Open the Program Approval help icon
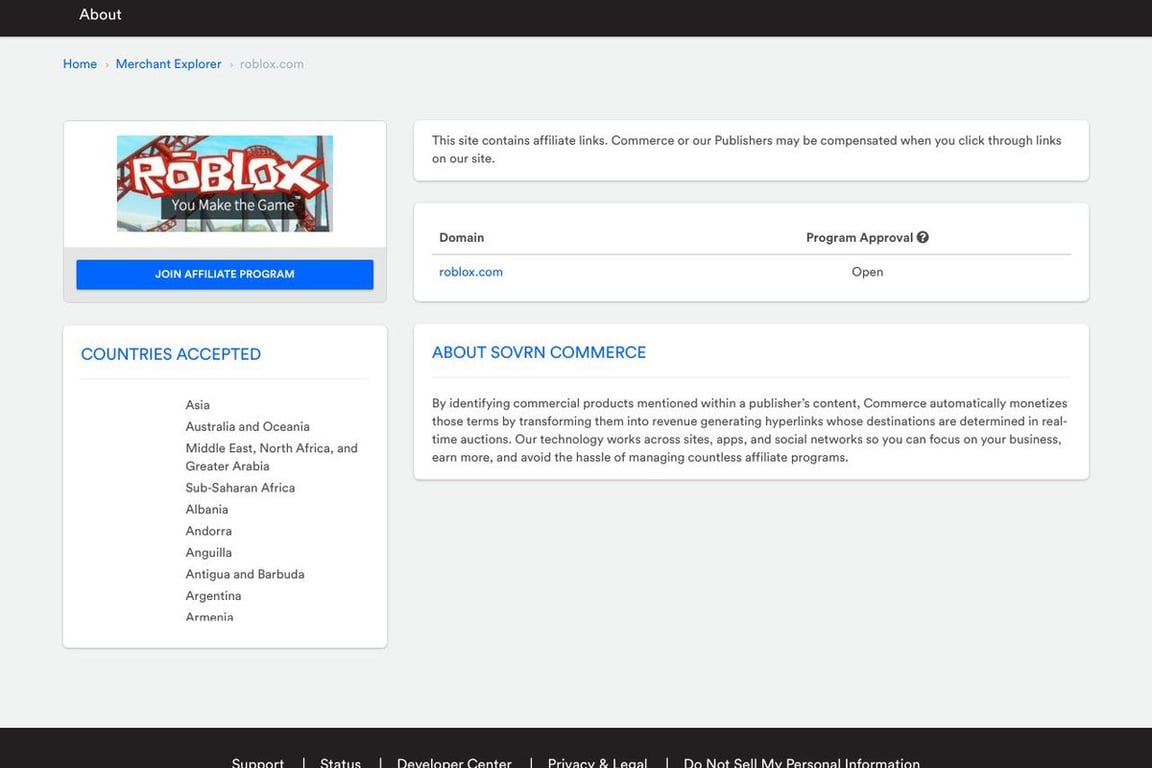 click(921, 237)
